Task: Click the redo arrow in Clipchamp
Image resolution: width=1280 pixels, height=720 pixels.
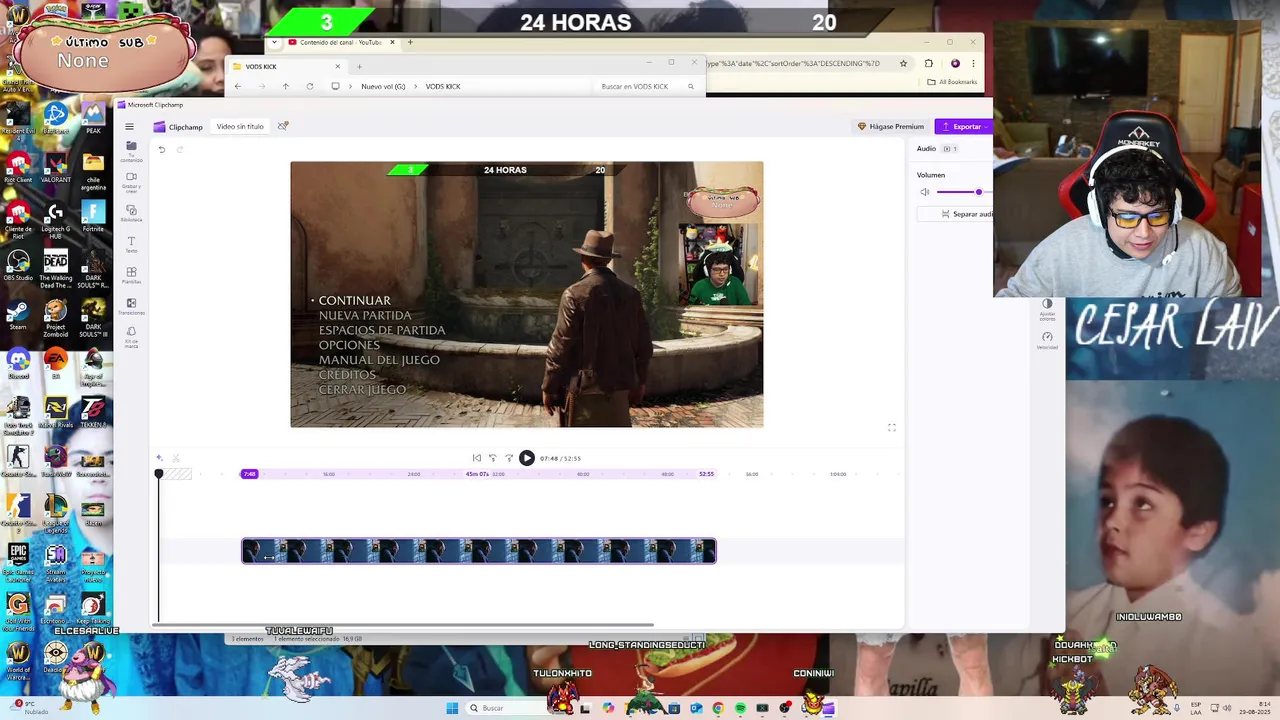Action: pos(180,150)
